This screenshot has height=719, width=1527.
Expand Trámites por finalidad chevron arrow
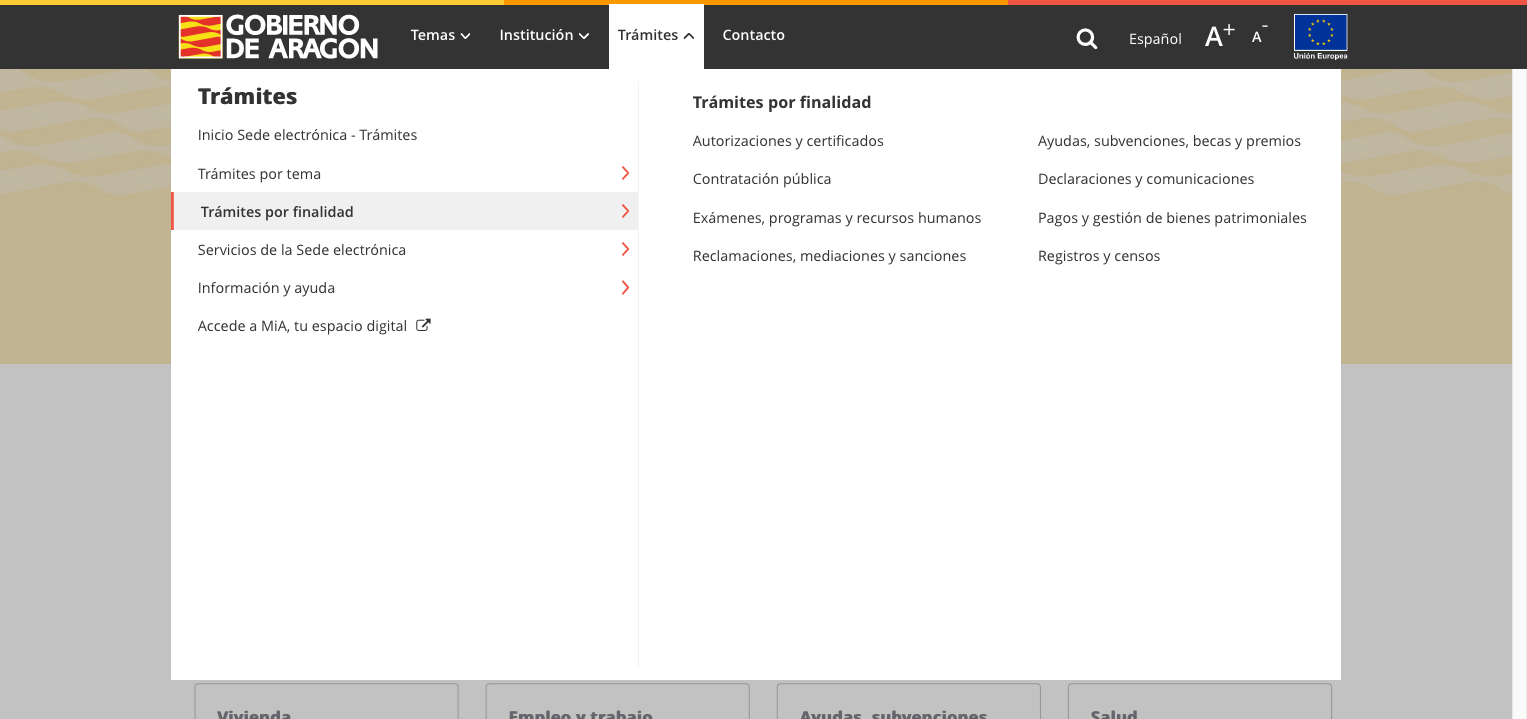(x=625, y=211)
